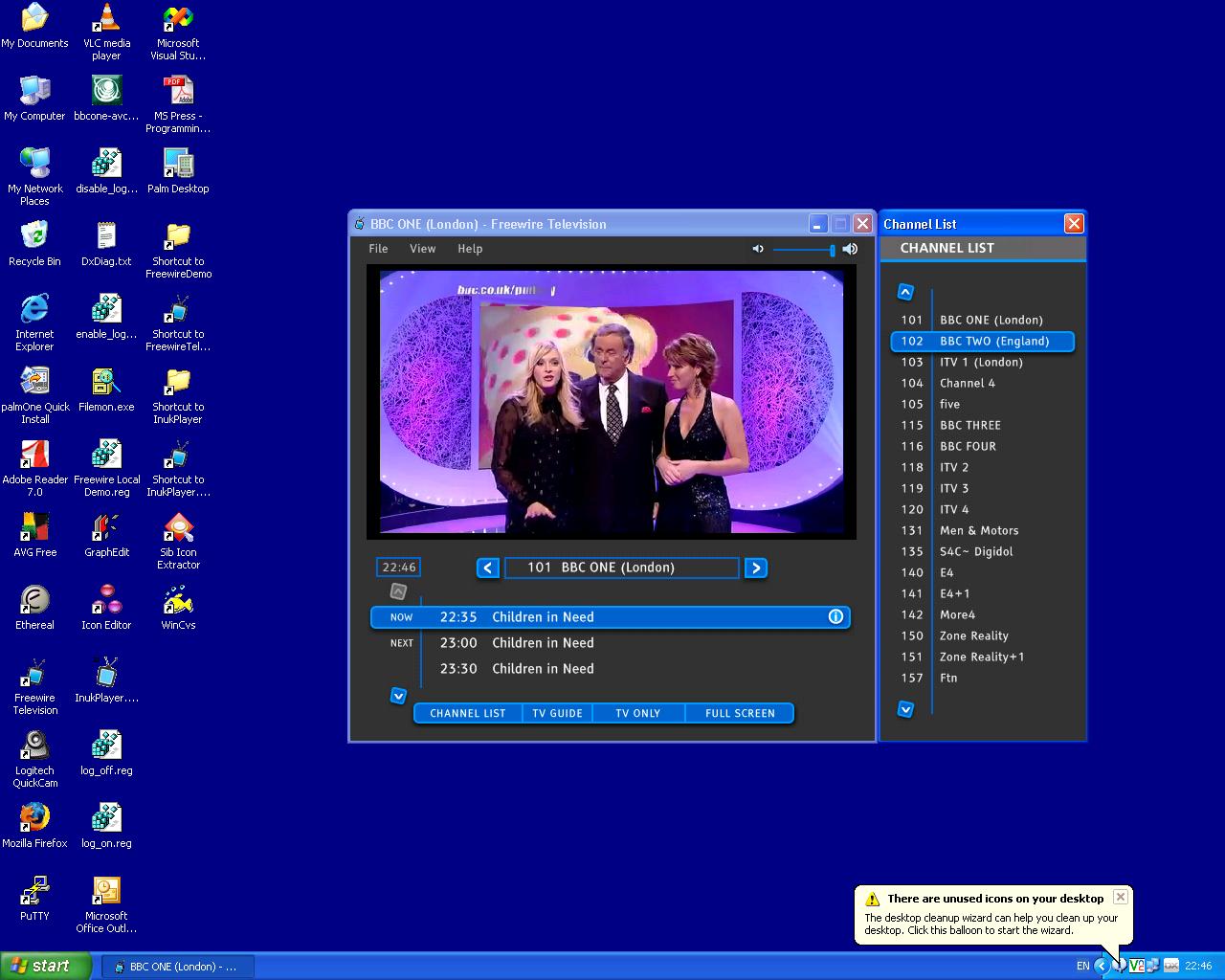Screen dimensions: 1225x980
Task: Select the GraphEdit desktop icon
Action: pos(106,536)
